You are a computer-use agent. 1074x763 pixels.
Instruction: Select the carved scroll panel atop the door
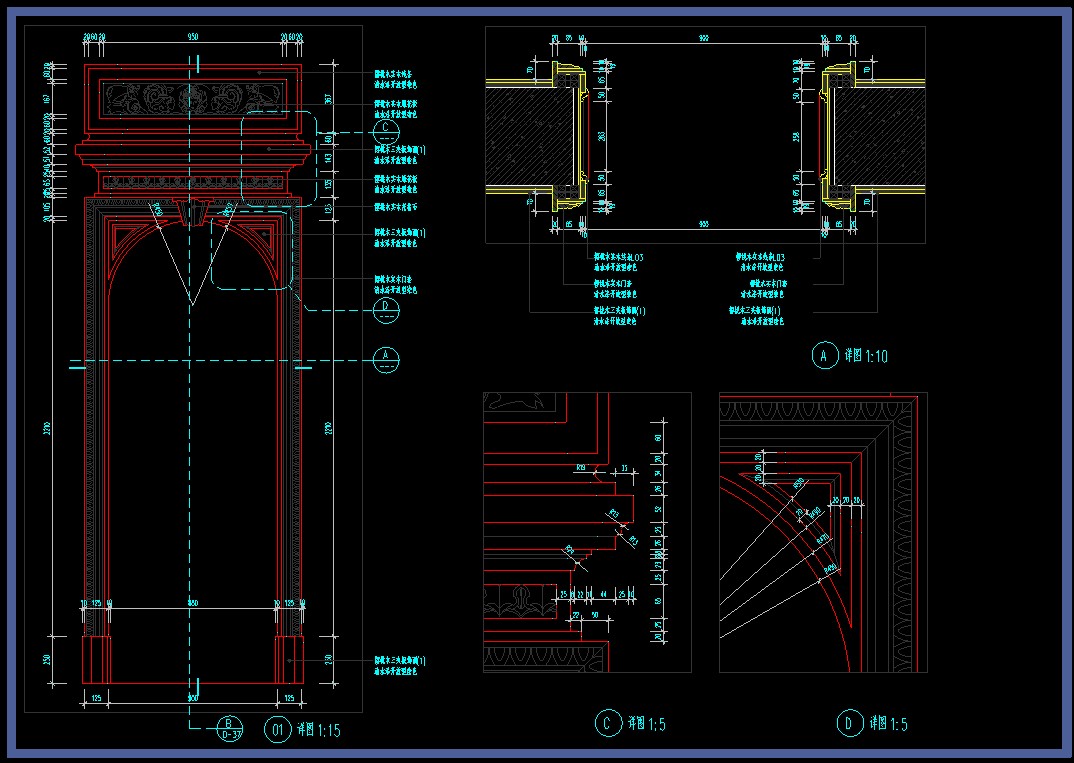tap(192, 99)
